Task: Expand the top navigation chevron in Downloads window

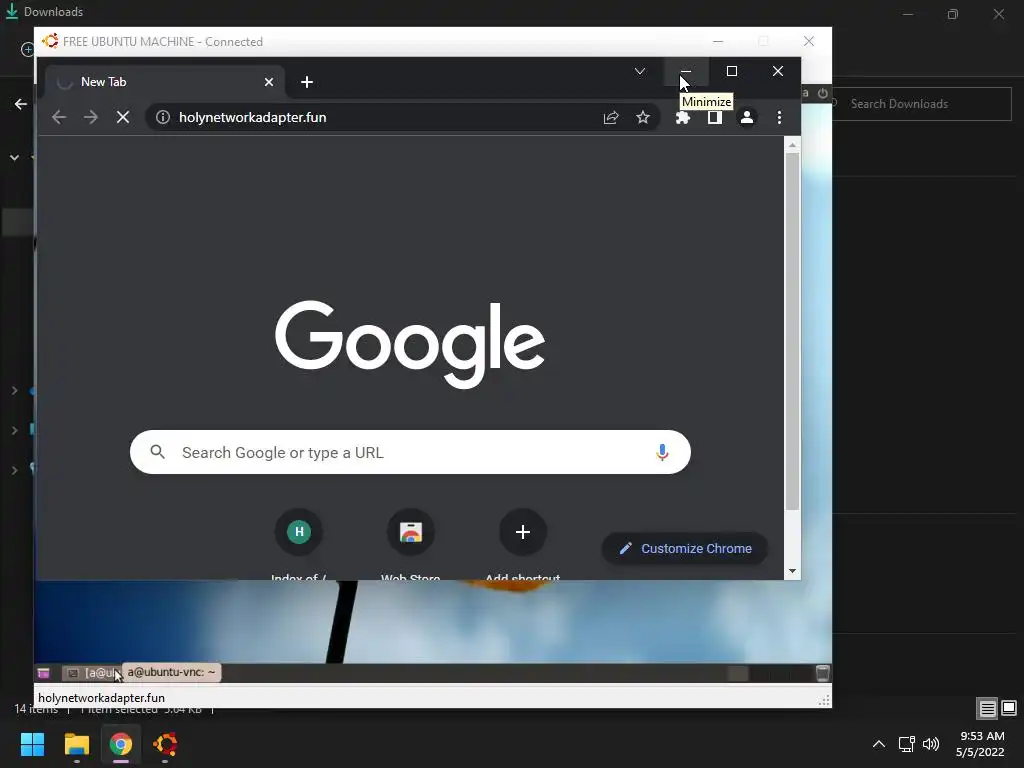Action: tap(14, 157)
